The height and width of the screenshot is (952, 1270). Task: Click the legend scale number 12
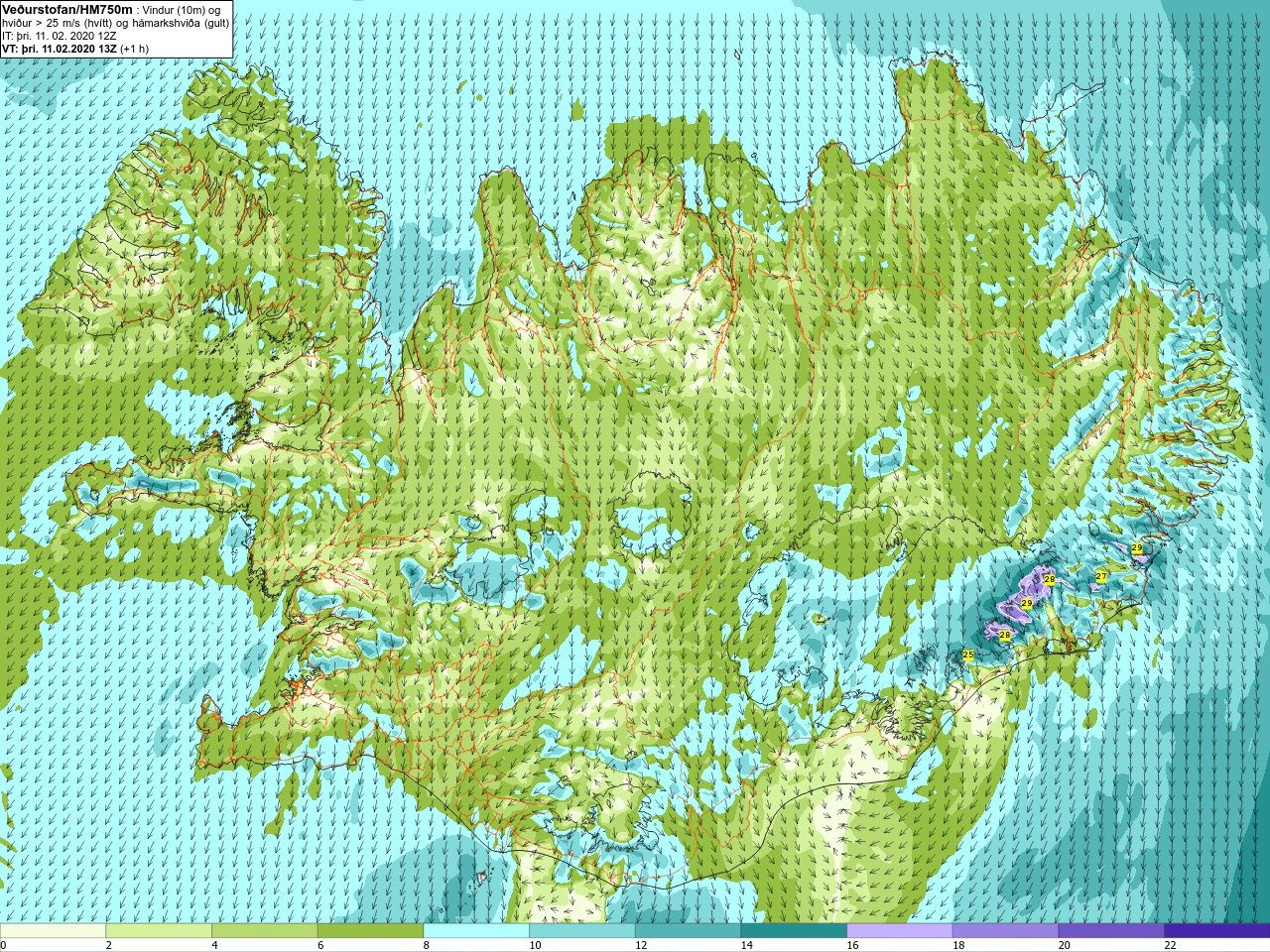642,946
